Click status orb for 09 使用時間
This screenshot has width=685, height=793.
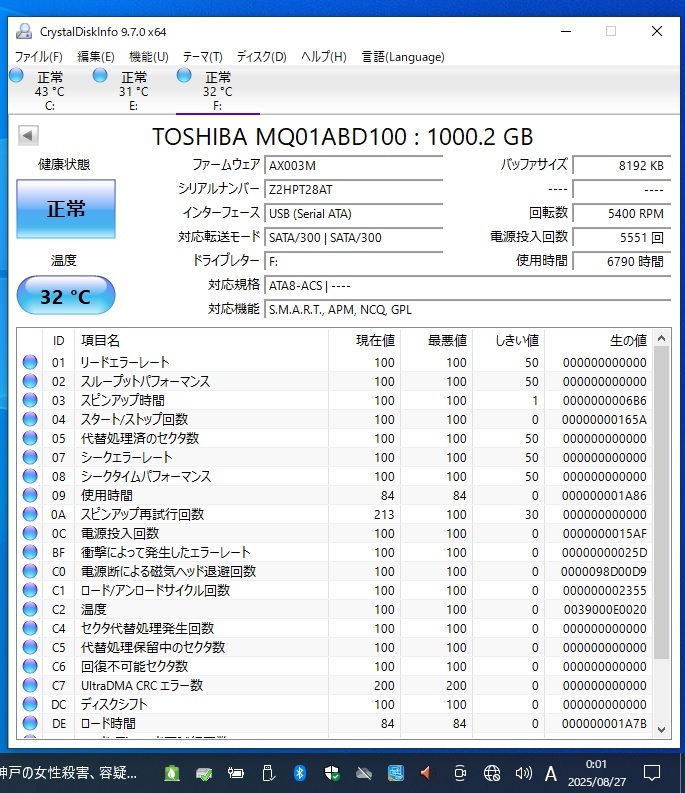click(30, 495)
